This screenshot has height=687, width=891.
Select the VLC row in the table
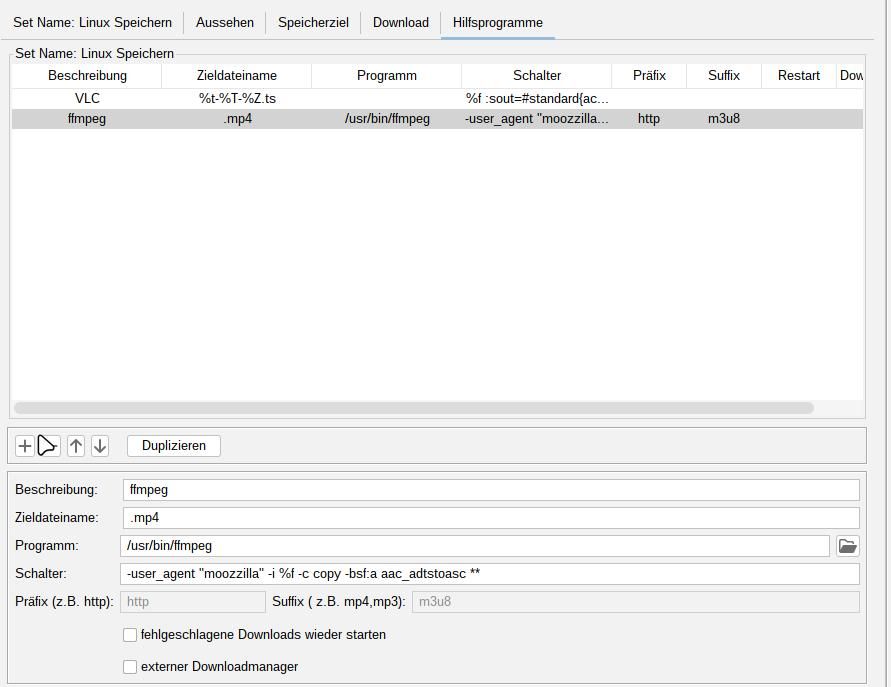[x=437, y=98]
